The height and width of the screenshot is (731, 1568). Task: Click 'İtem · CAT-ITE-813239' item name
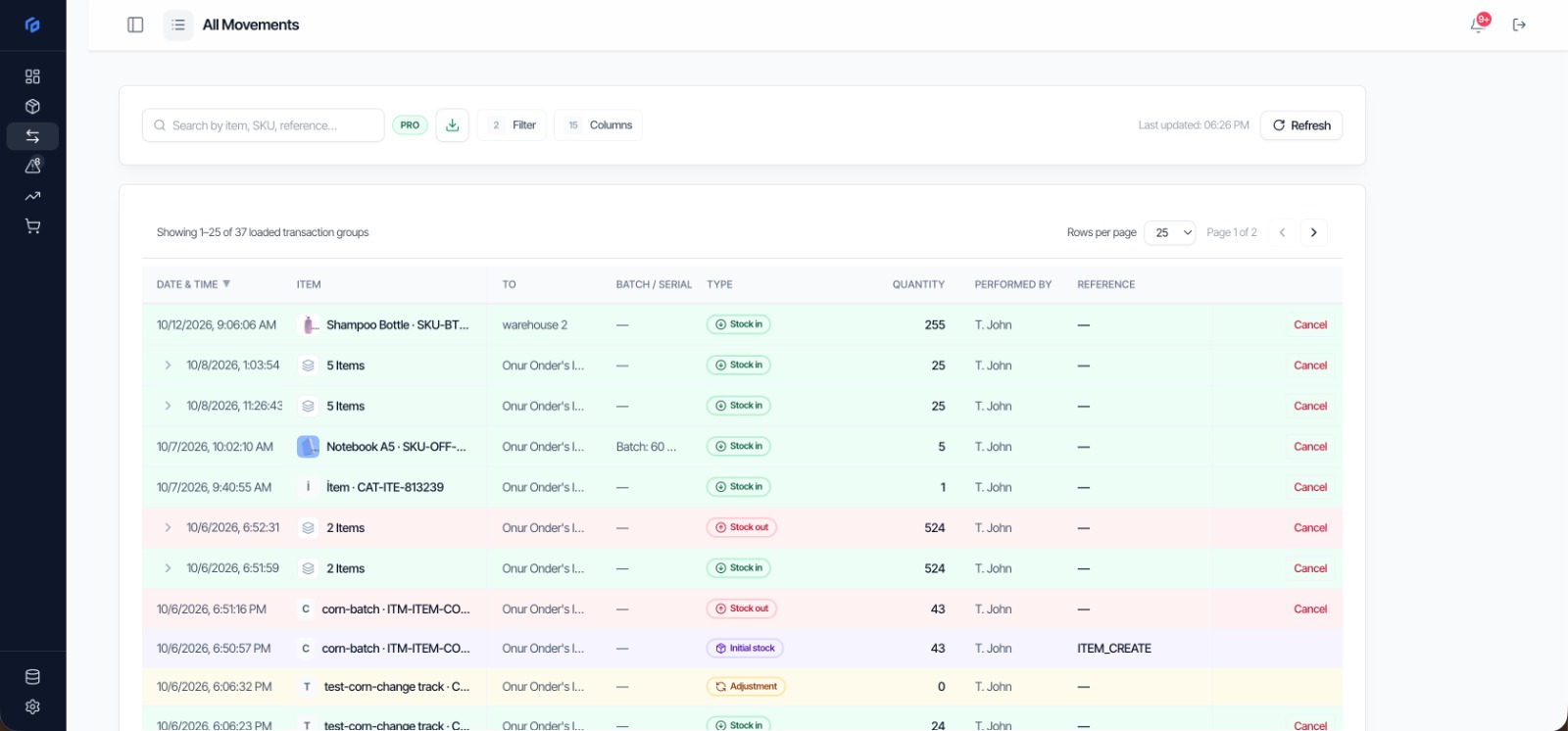pos(385,487)
